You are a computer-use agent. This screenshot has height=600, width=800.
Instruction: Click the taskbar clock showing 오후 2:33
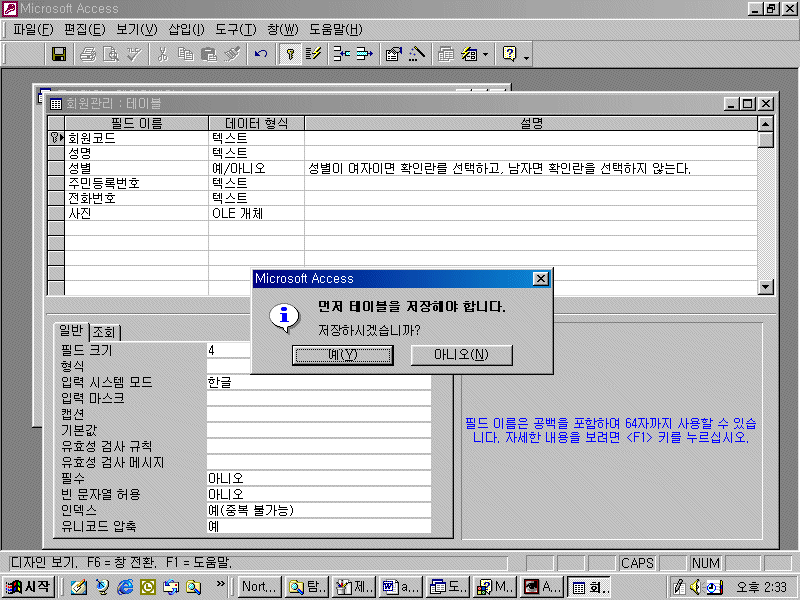(761, 587)
